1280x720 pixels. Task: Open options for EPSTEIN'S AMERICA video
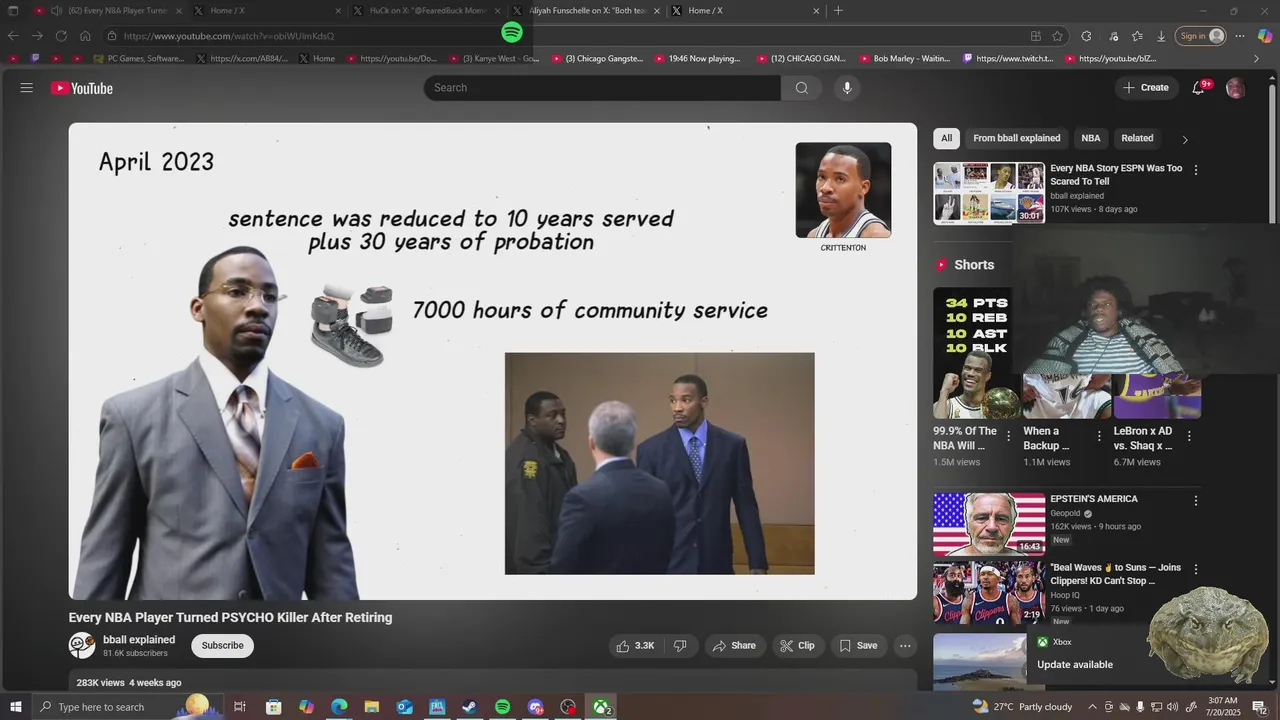point(1196,500)
